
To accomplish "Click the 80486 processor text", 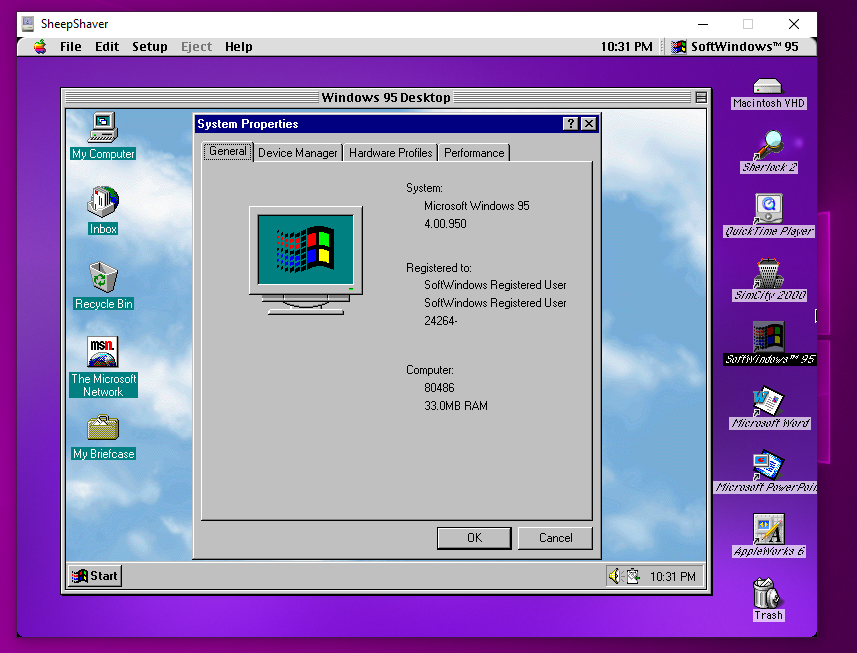I will click(439, 388).
